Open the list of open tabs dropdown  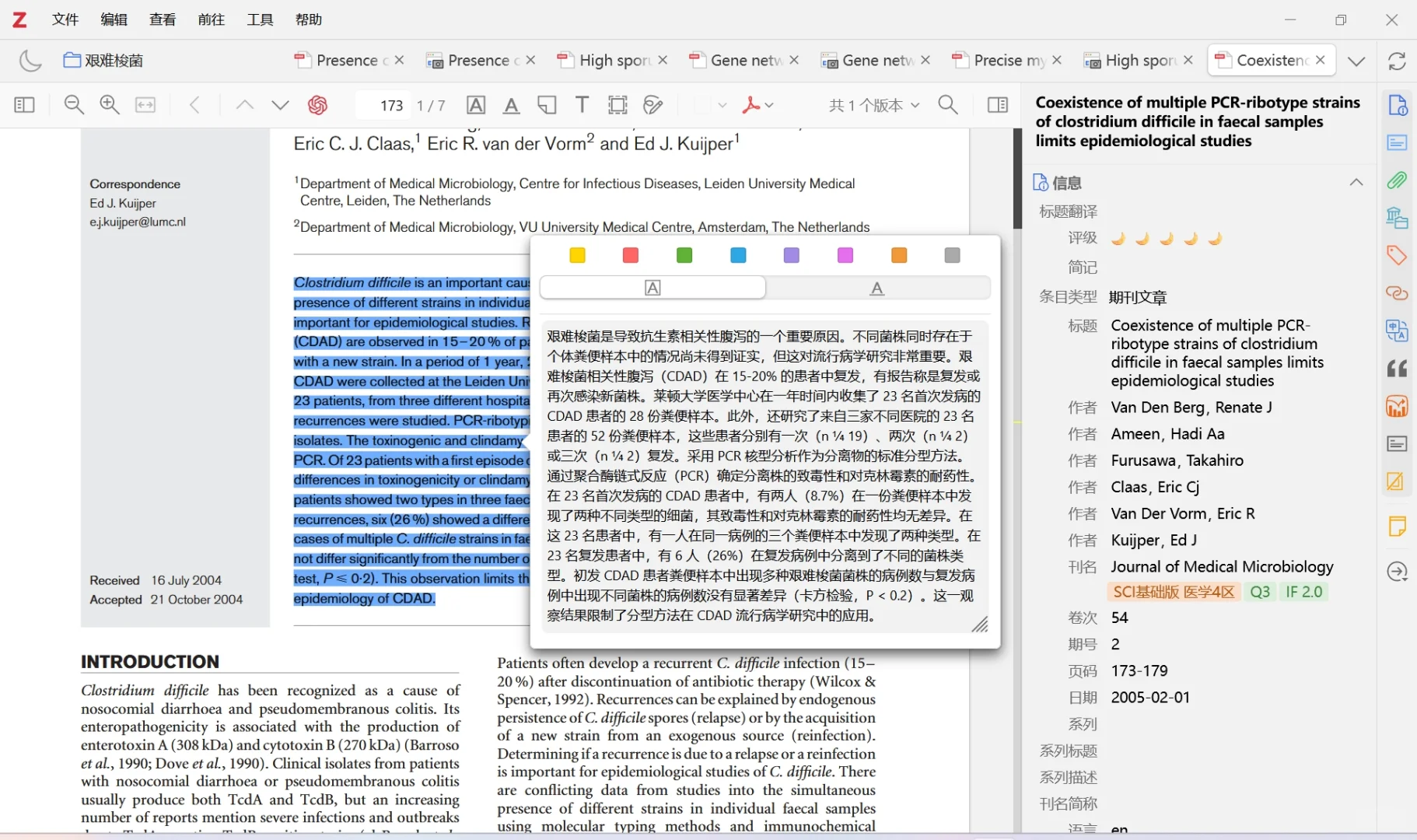[x=1357, y=60]
